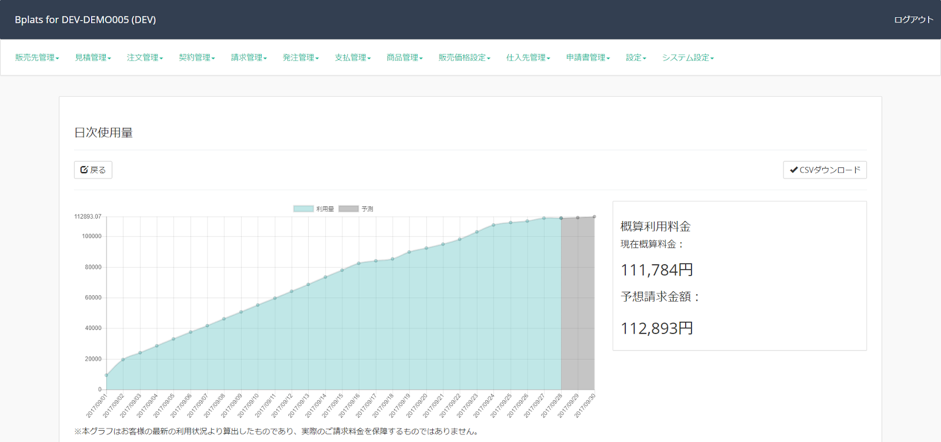Viewport: 941px width, 442px height.
Task: Open the 発注管理 menu
Action: click(301, 58)
